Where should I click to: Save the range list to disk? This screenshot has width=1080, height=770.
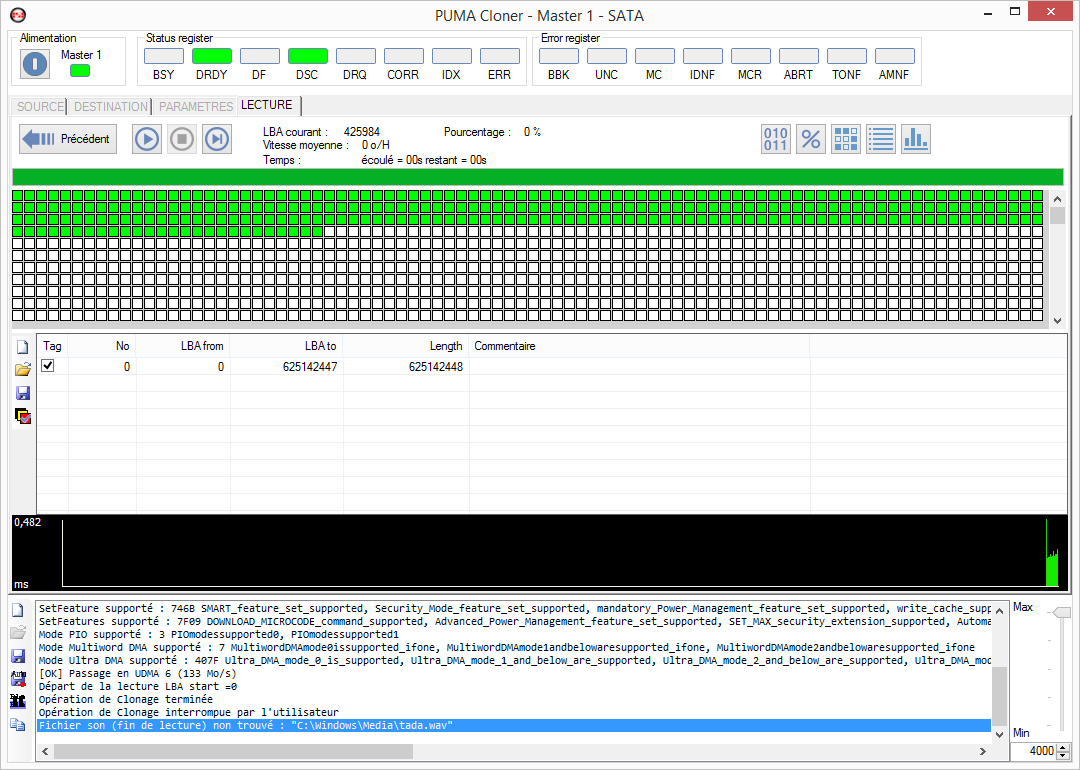pyautogui.click(x=23, y=393)
